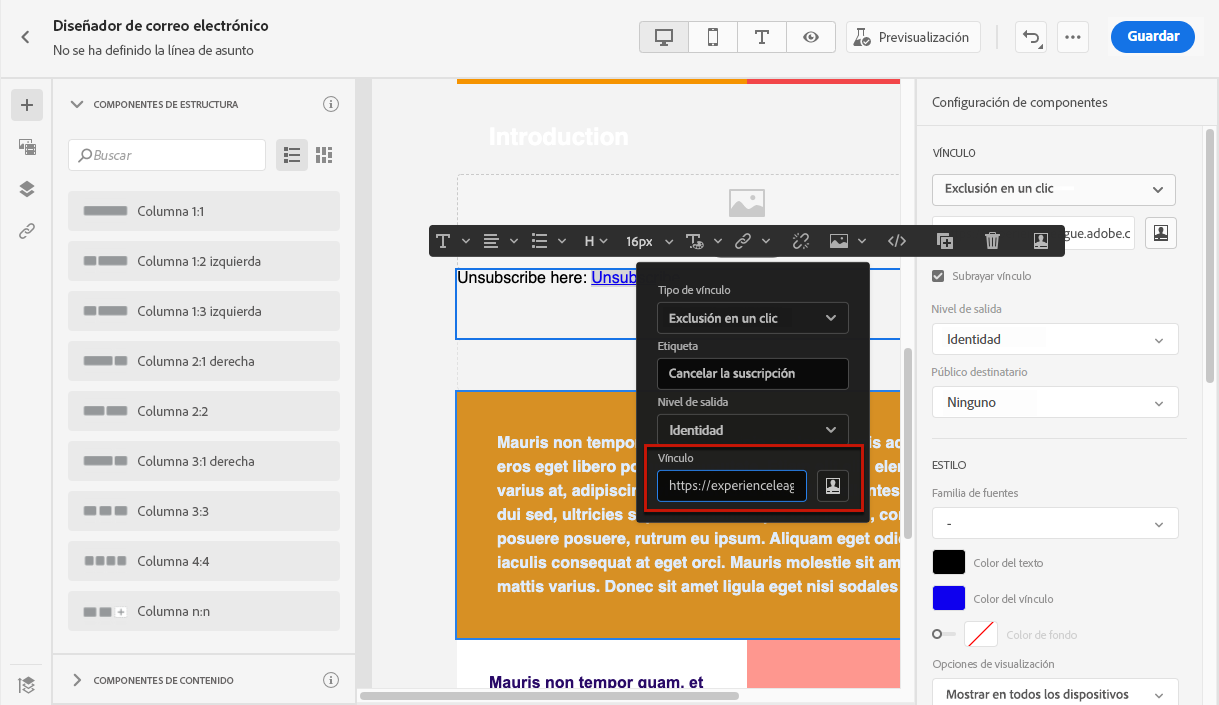This screenshot has width=1219, height=705.
Task: Click the source code icon in toolbar
Action: (897, 241)
